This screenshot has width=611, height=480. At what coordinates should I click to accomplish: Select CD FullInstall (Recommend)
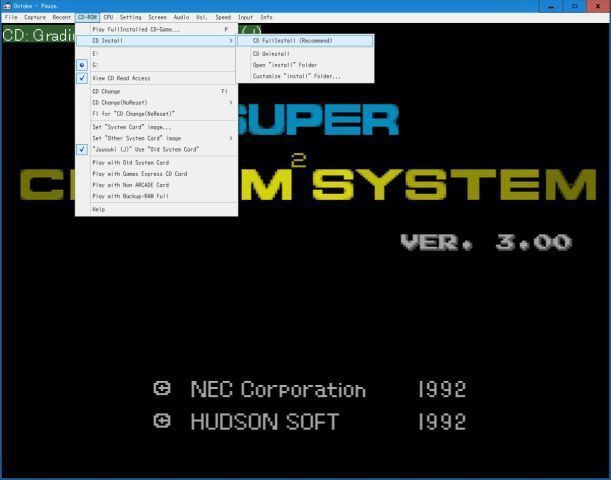click(x=305, y=41)
